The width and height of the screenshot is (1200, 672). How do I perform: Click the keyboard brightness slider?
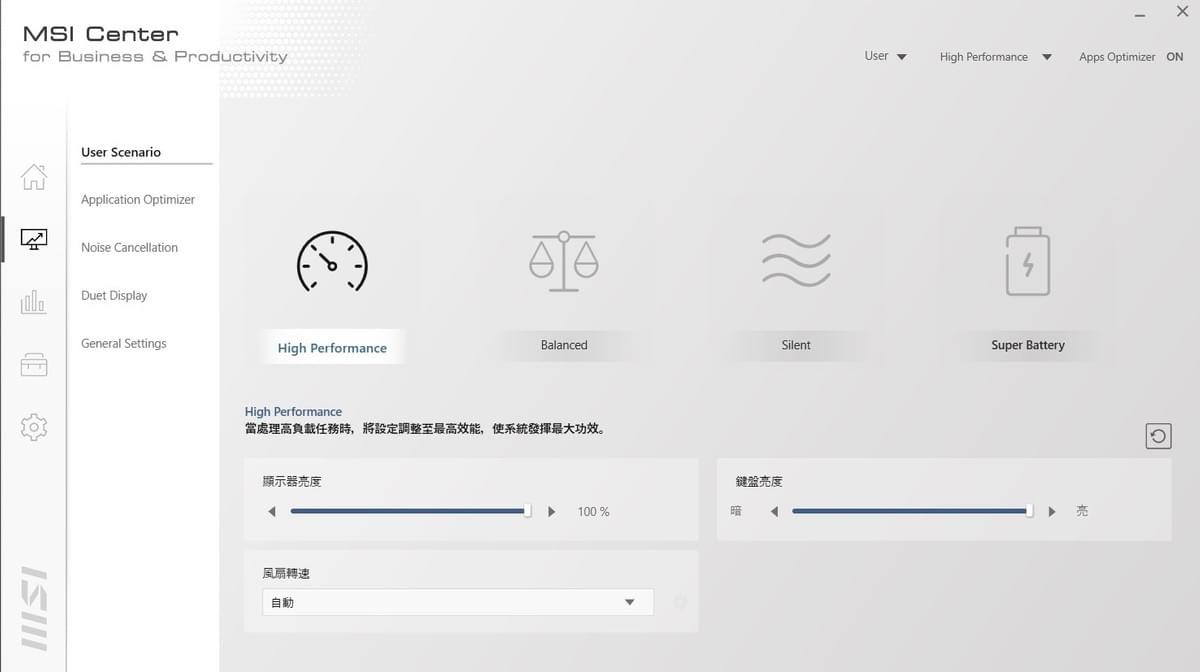[912, 511]
